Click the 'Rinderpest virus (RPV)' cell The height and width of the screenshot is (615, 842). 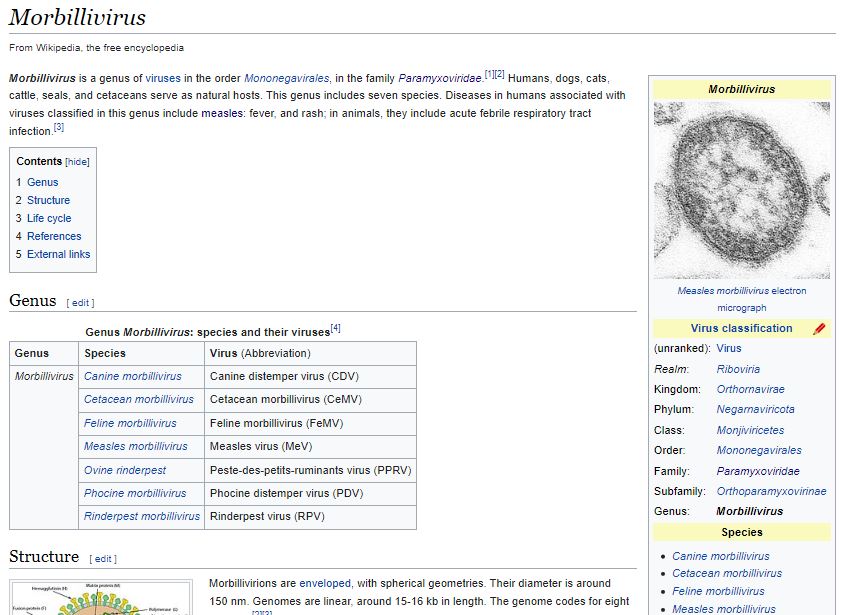click(x=310, y=517)
